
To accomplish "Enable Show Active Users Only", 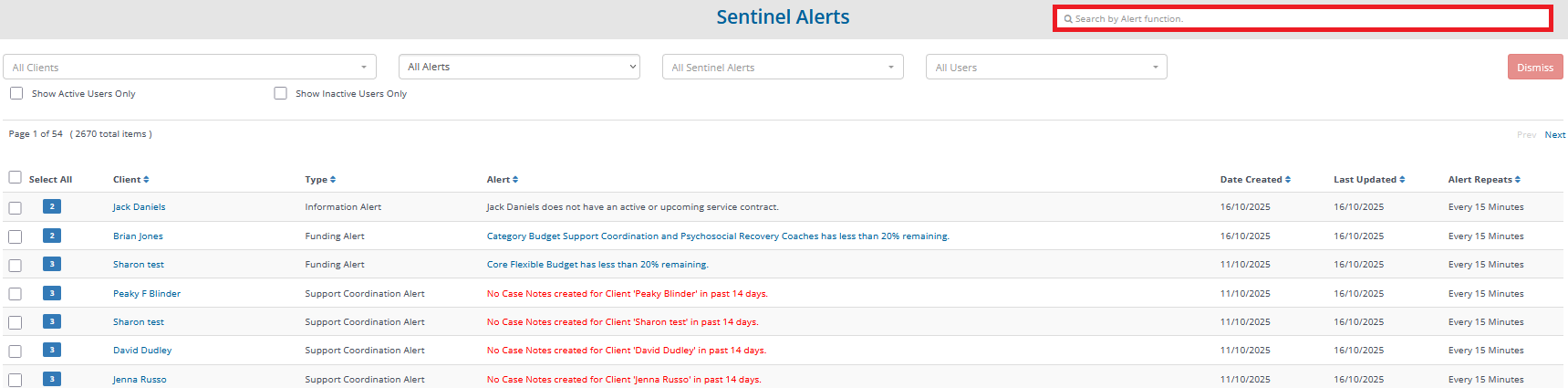I will tap(16, 93).
